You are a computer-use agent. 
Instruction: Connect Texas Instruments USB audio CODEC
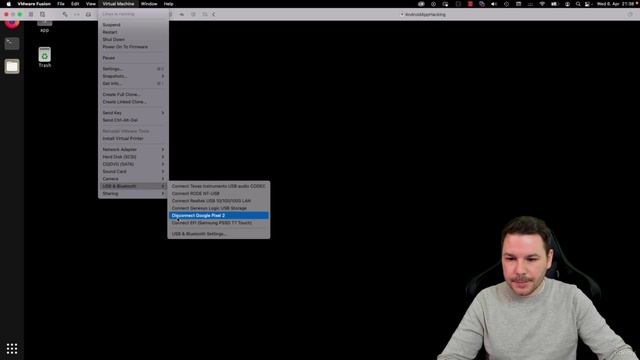click(x=218, y=186)
